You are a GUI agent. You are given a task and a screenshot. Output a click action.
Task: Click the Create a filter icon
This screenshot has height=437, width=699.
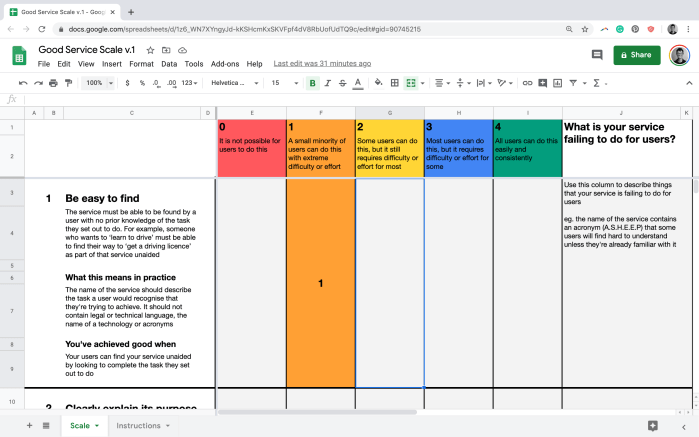[x=574, y=83]
